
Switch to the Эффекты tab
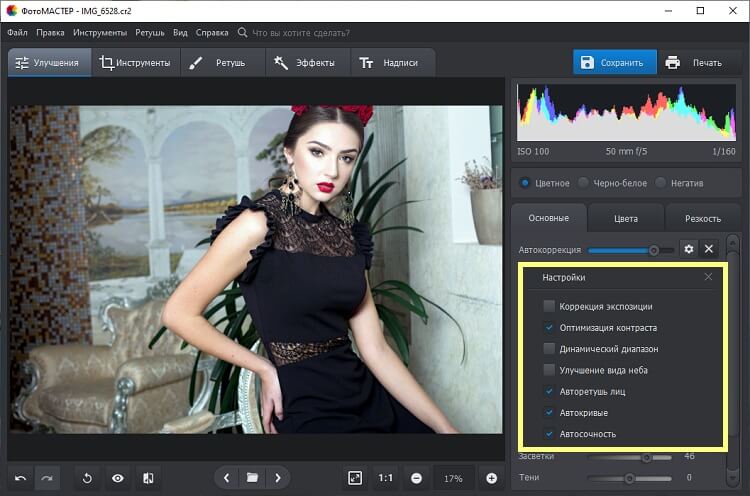[306, 63]
